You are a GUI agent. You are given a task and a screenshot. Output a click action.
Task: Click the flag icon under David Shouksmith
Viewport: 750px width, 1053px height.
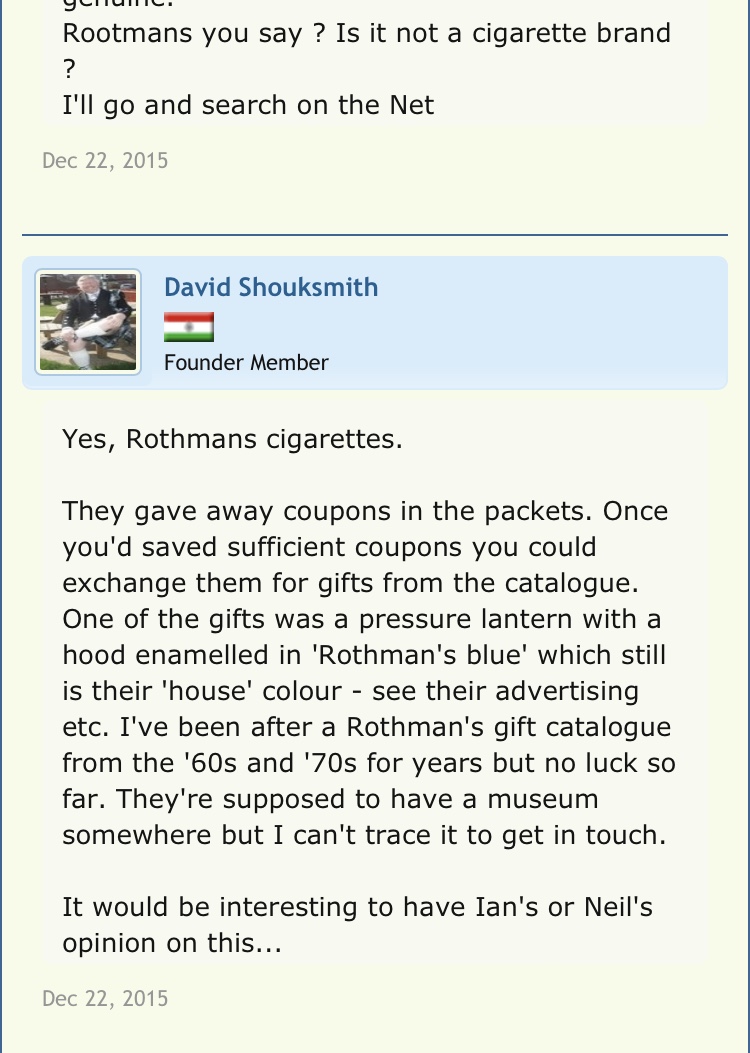pyautogui.click(x=189, y=327)
